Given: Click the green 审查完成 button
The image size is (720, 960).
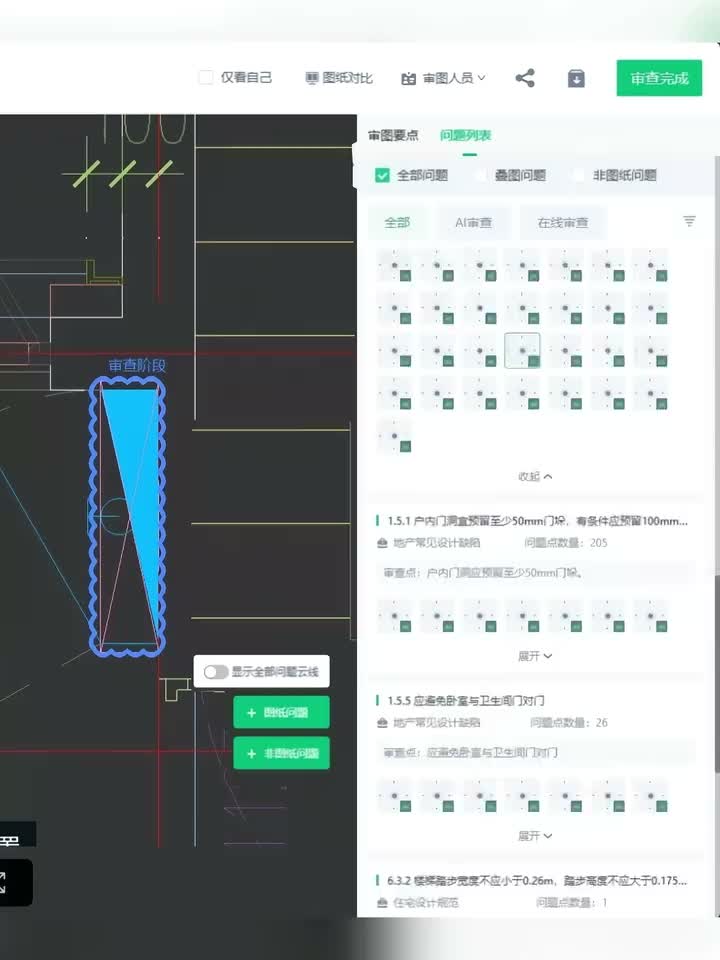Looking at the screenshot, I should [659, 78].
